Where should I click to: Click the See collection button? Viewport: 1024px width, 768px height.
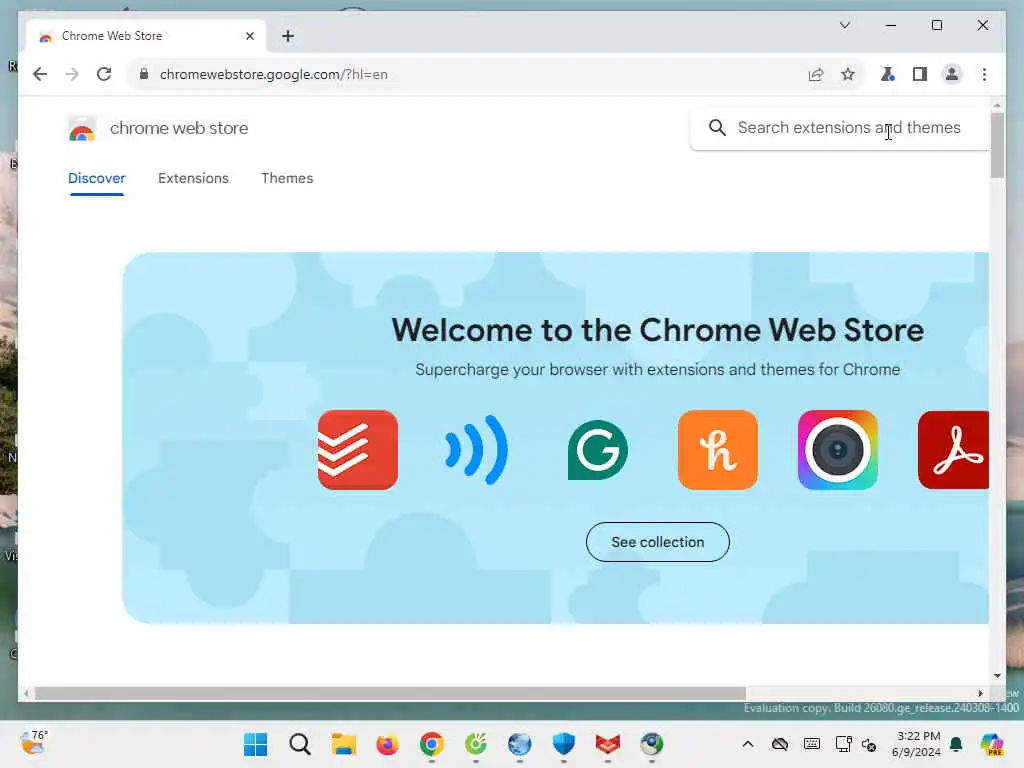[x=658, y=542]
